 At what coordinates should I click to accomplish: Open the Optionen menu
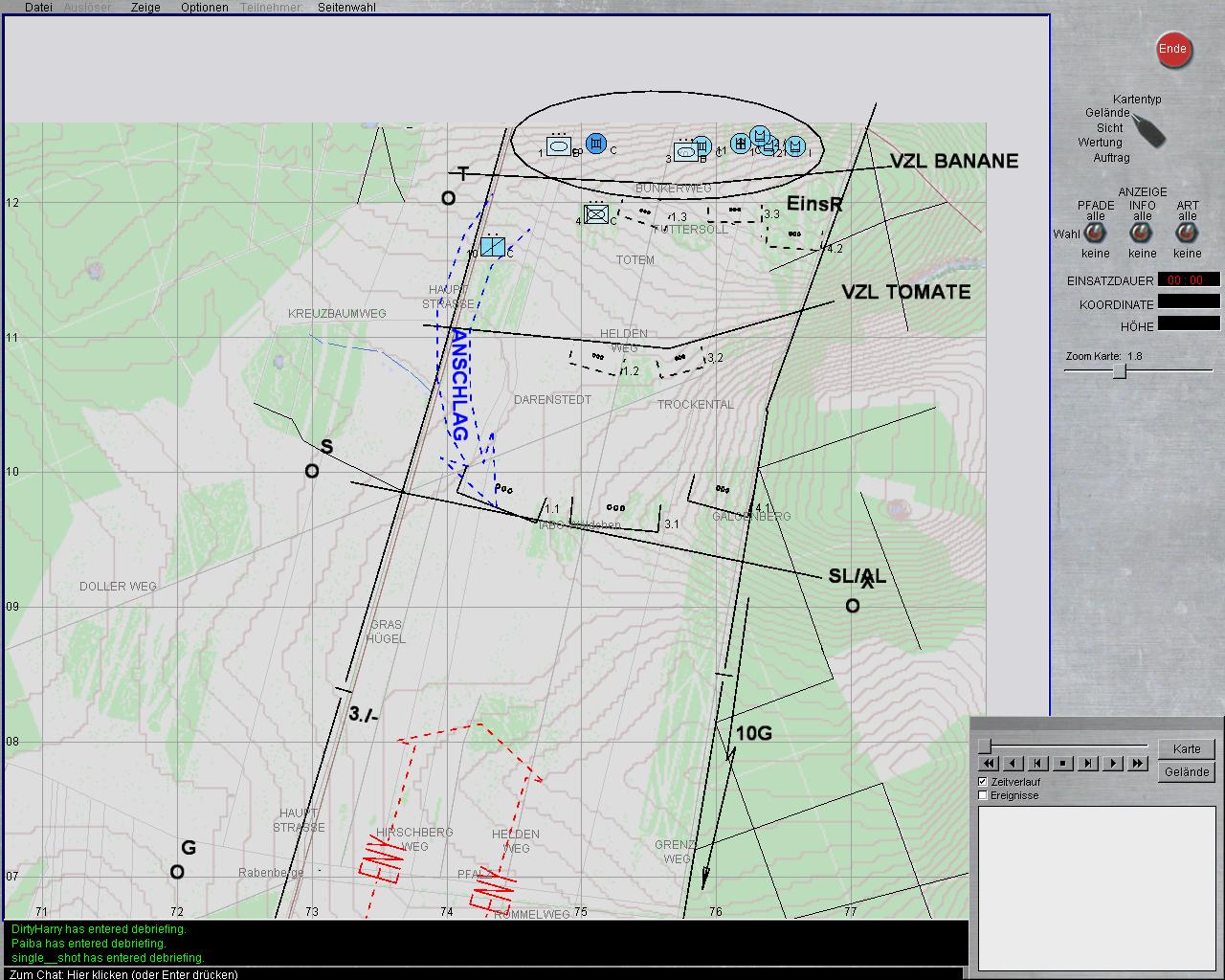click(204, 7)
